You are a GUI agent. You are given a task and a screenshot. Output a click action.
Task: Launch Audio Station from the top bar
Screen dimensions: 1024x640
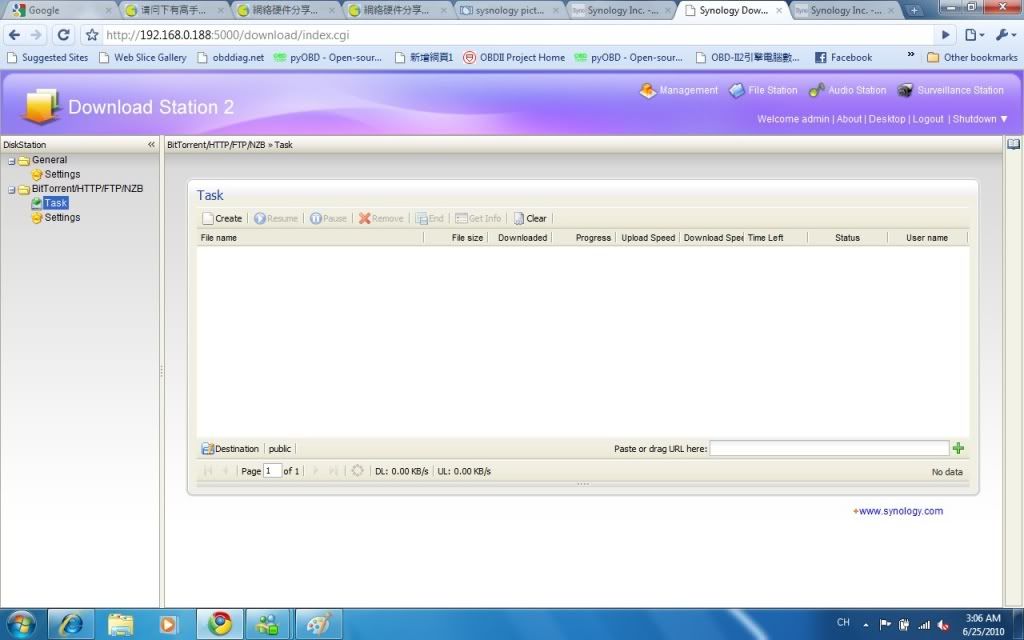[x=847, y=90]
